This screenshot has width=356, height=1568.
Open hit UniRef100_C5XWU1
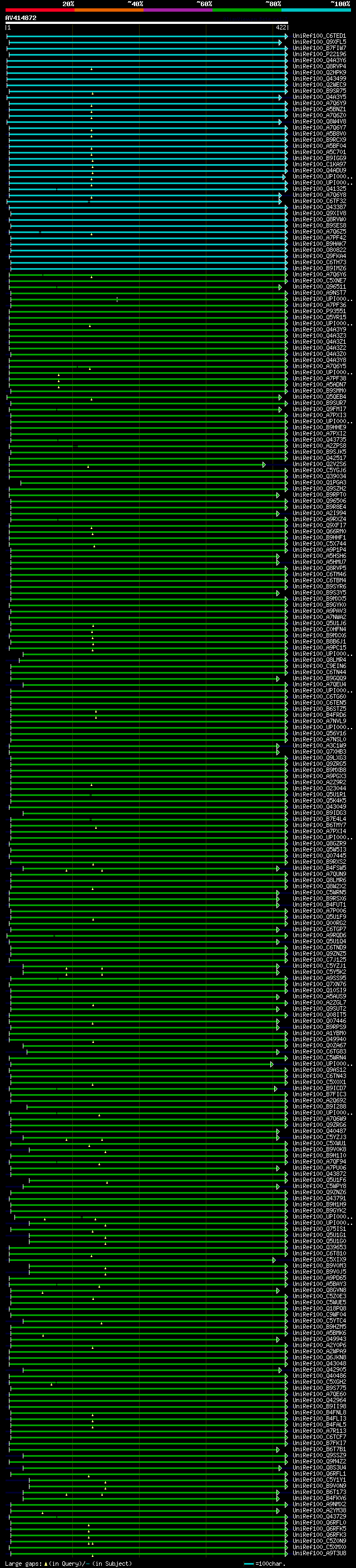[319, 1143]
